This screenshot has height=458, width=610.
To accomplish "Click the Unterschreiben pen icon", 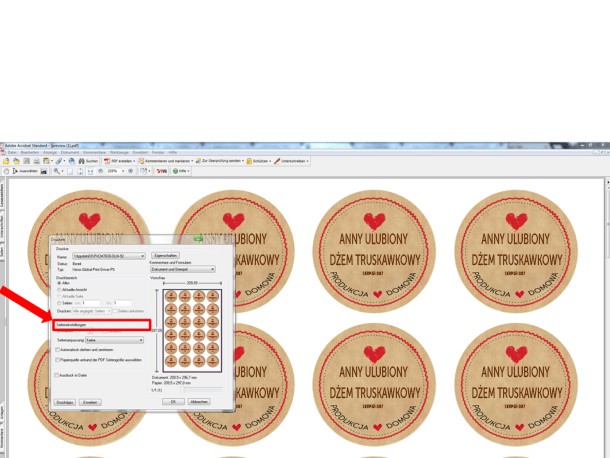I will pos(278,161).
